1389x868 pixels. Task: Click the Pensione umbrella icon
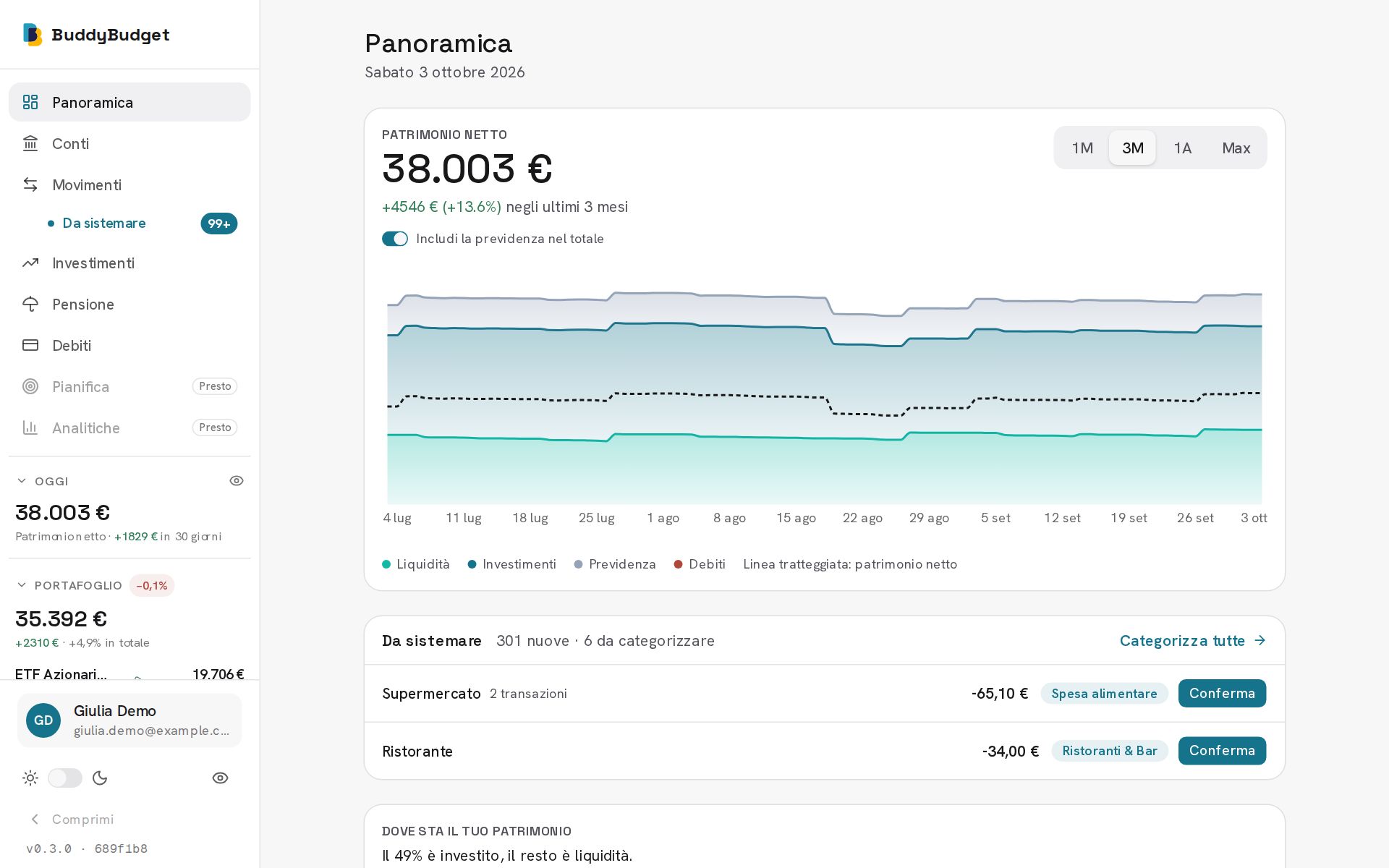click(x=30, y=304)
